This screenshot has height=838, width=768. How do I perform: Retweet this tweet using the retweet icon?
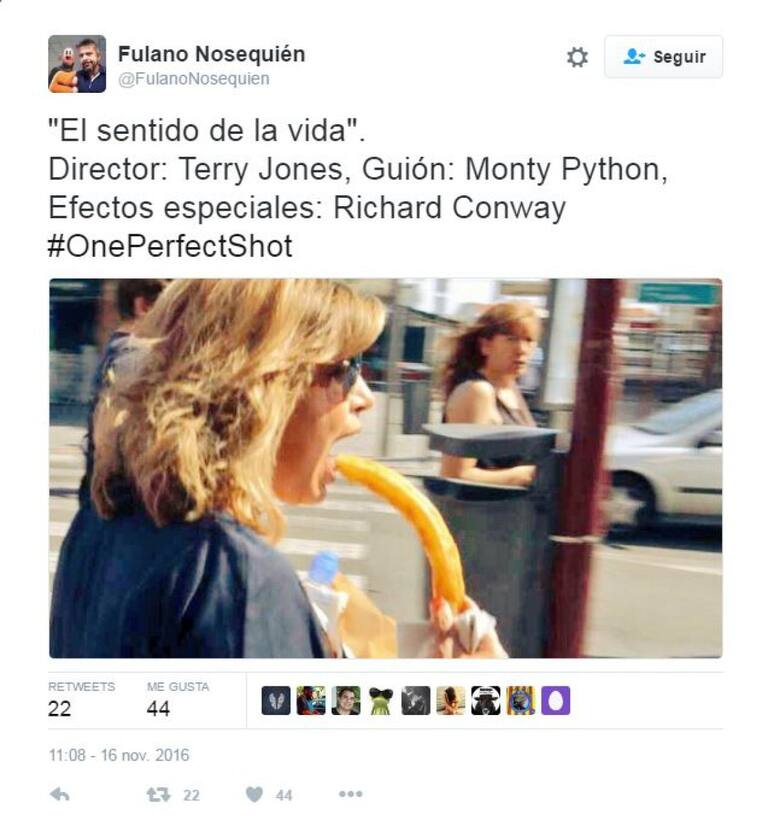[159, 794]
